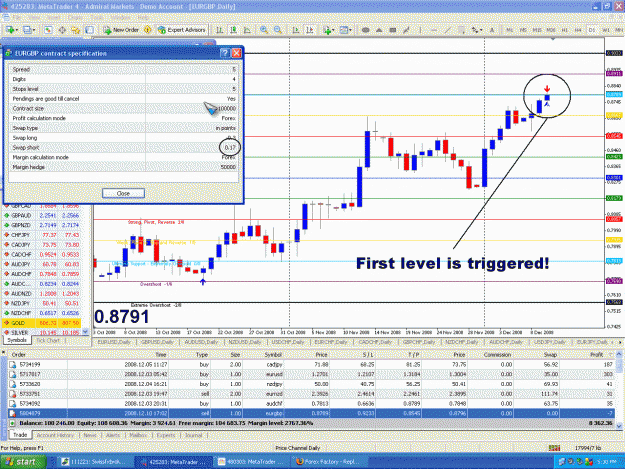The image size is (625, 469).
Task: Open the Indicators list dropdown
Action: coord(328,30)
